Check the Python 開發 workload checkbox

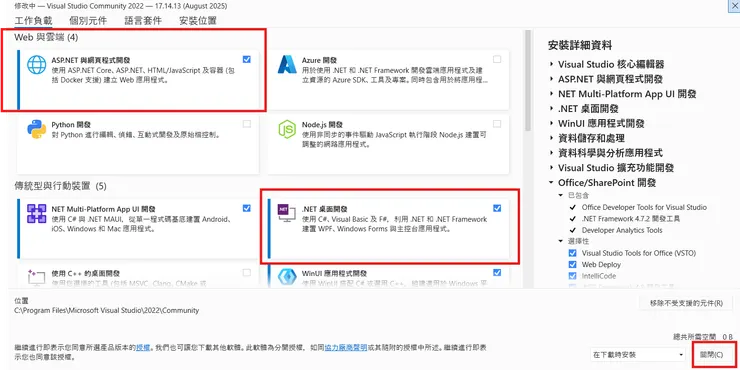[246, 124]
